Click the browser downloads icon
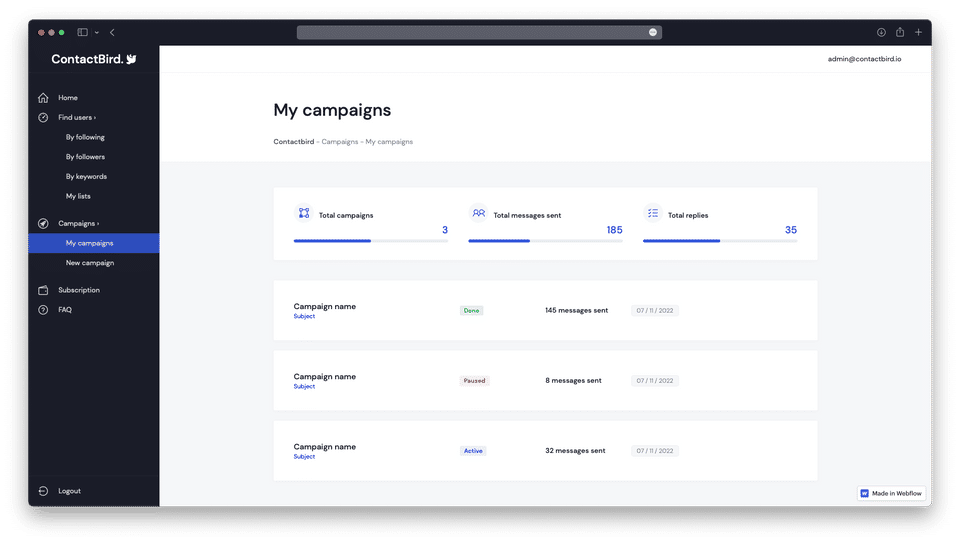This screenshot has width=960, height=544. pyautogui.click(x=881, y=32)
